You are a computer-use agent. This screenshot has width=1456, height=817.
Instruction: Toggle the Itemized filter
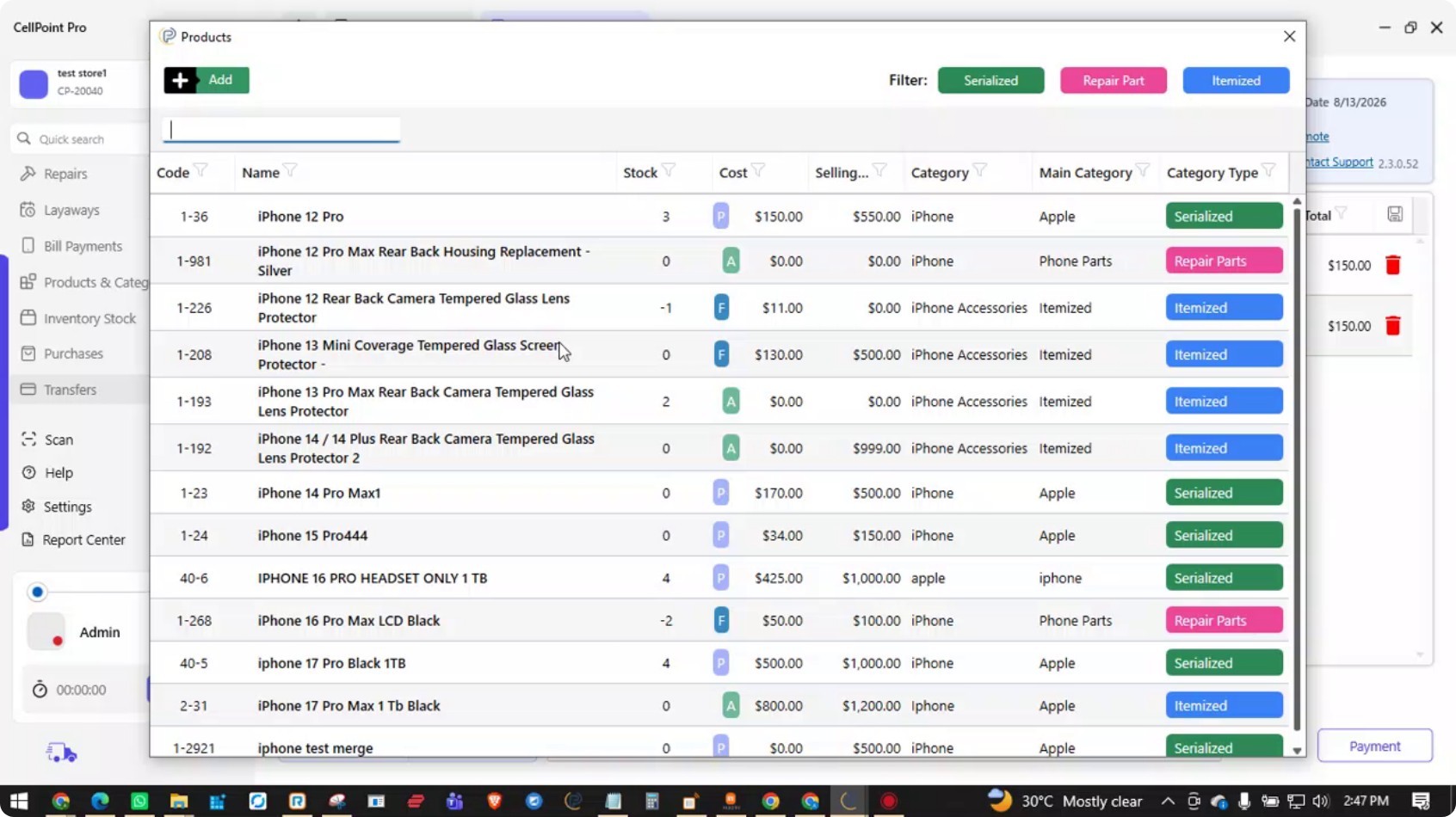point(1236,80)
